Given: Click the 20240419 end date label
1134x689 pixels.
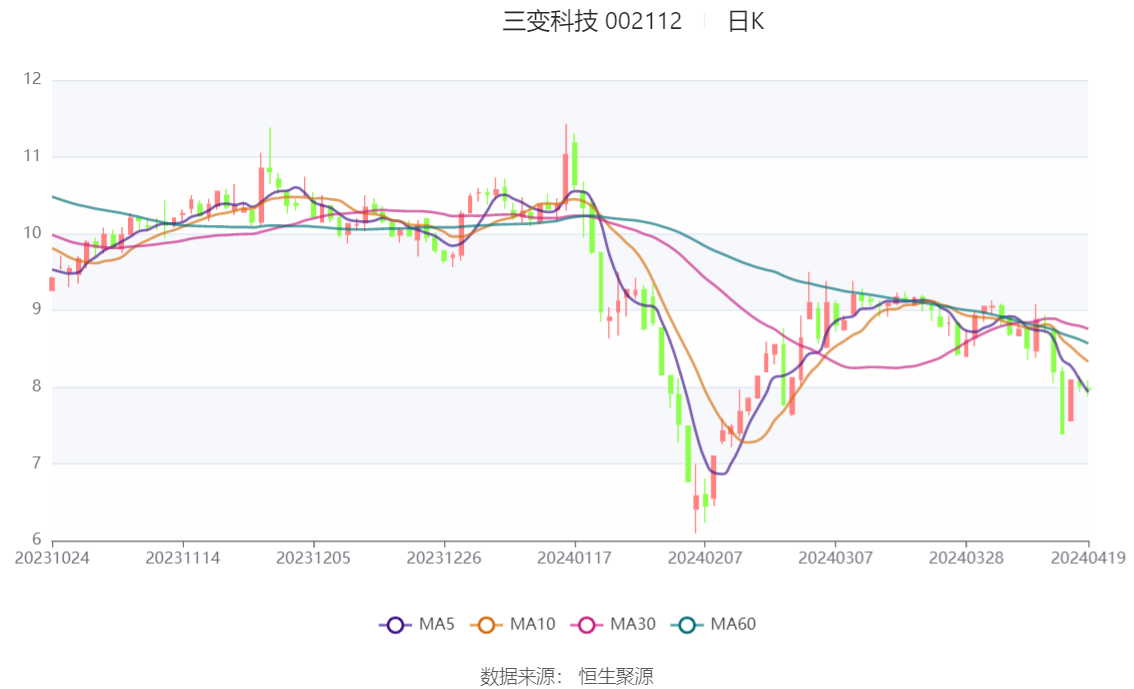Looking at the screenshot, I should tap(1088, 558).
